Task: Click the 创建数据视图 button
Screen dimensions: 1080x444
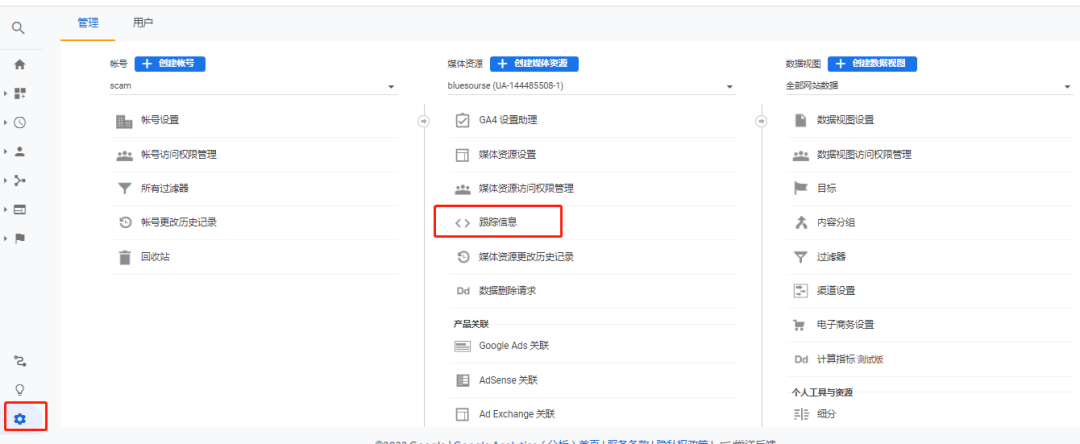Action: click(x=872, y=63)
